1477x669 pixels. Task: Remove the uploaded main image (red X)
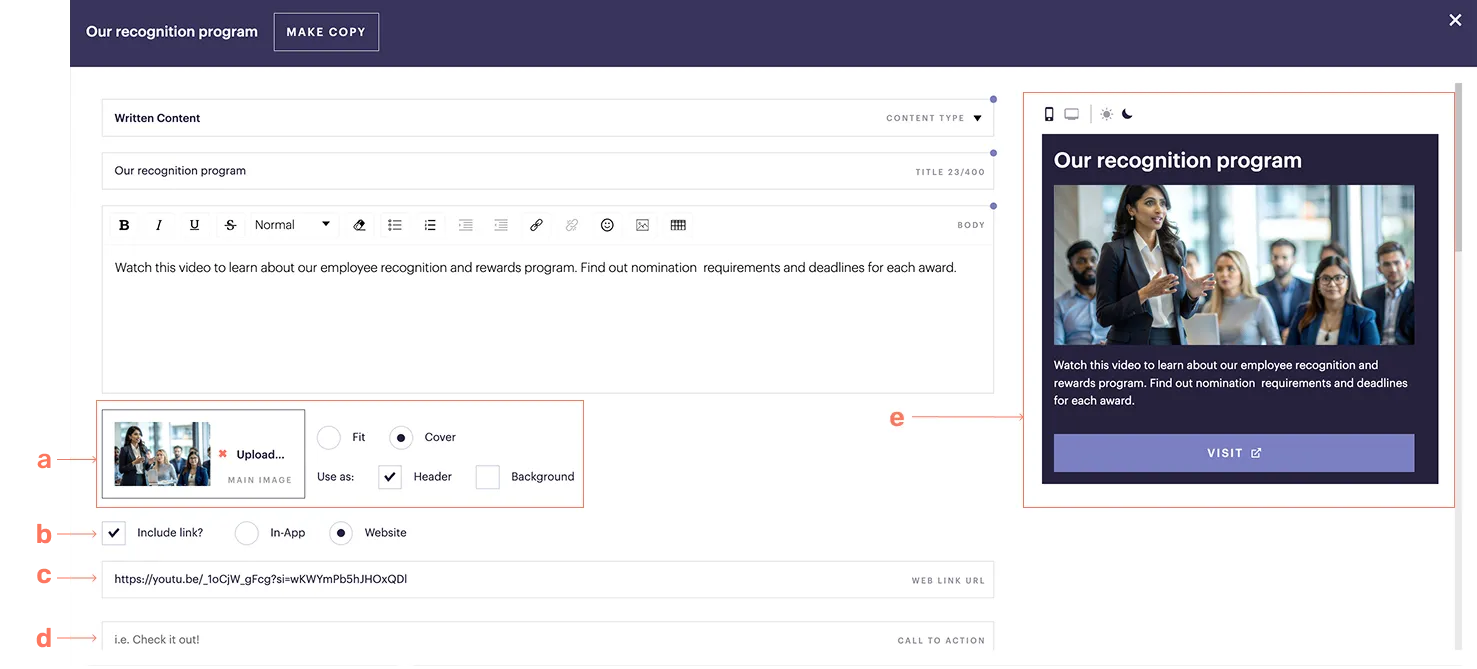[223, 454]
